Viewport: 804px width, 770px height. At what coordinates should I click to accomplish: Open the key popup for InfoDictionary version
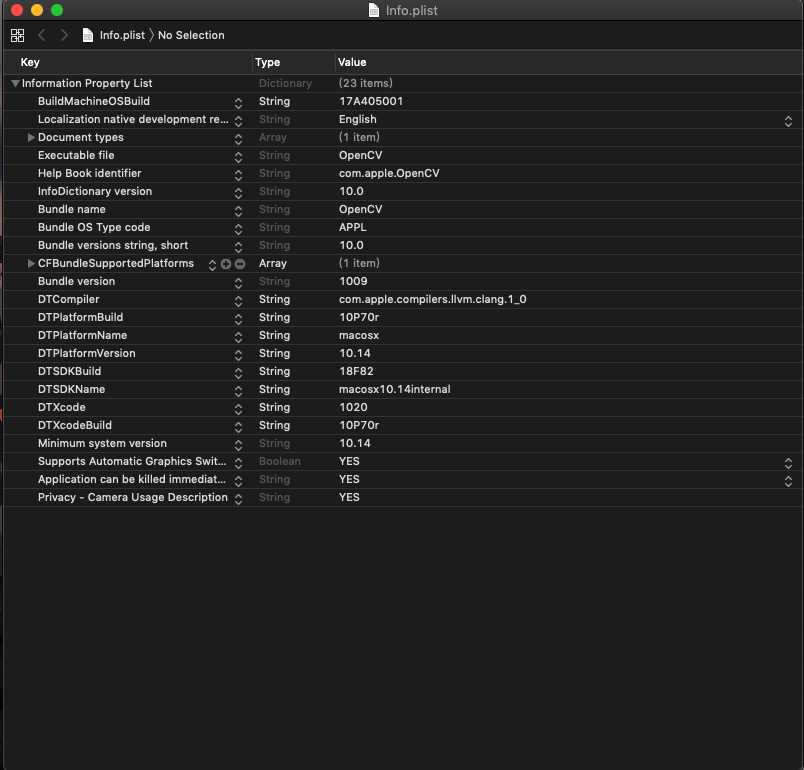(238, 193)
